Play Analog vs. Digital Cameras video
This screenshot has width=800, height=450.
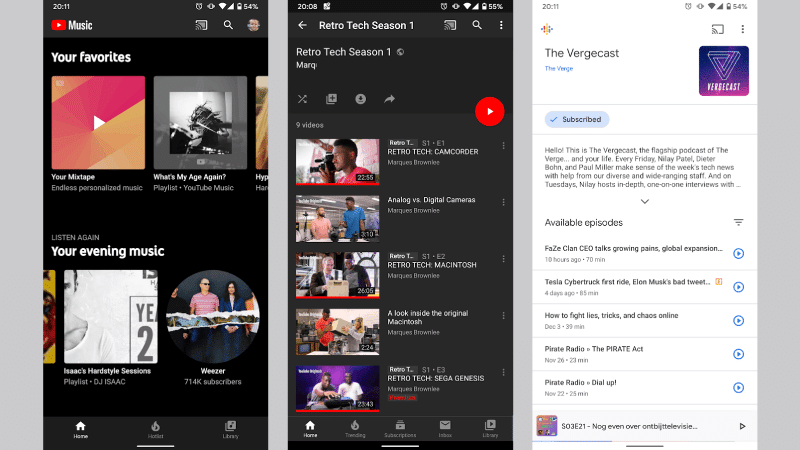tap(337, 218)
